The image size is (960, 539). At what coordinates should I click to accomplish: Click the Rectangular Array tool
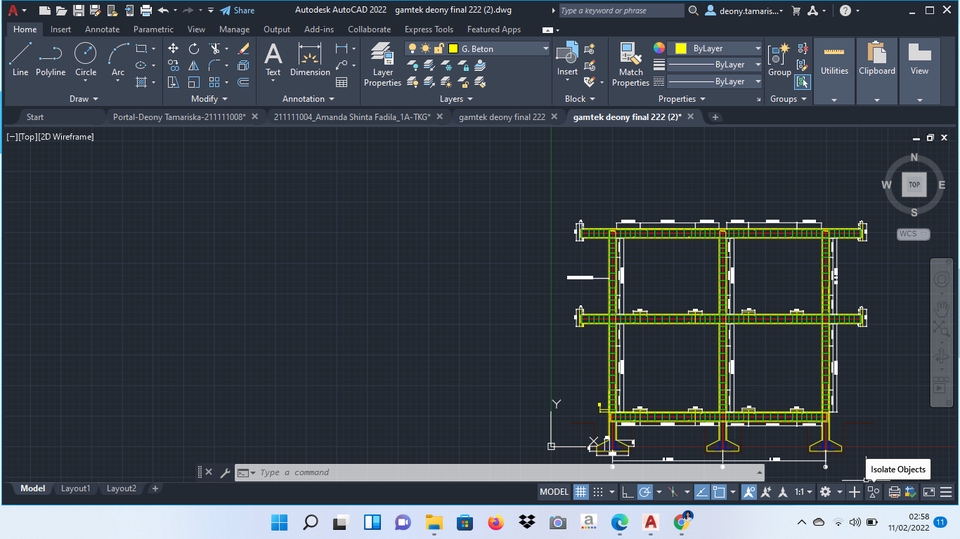click(214, 81)
